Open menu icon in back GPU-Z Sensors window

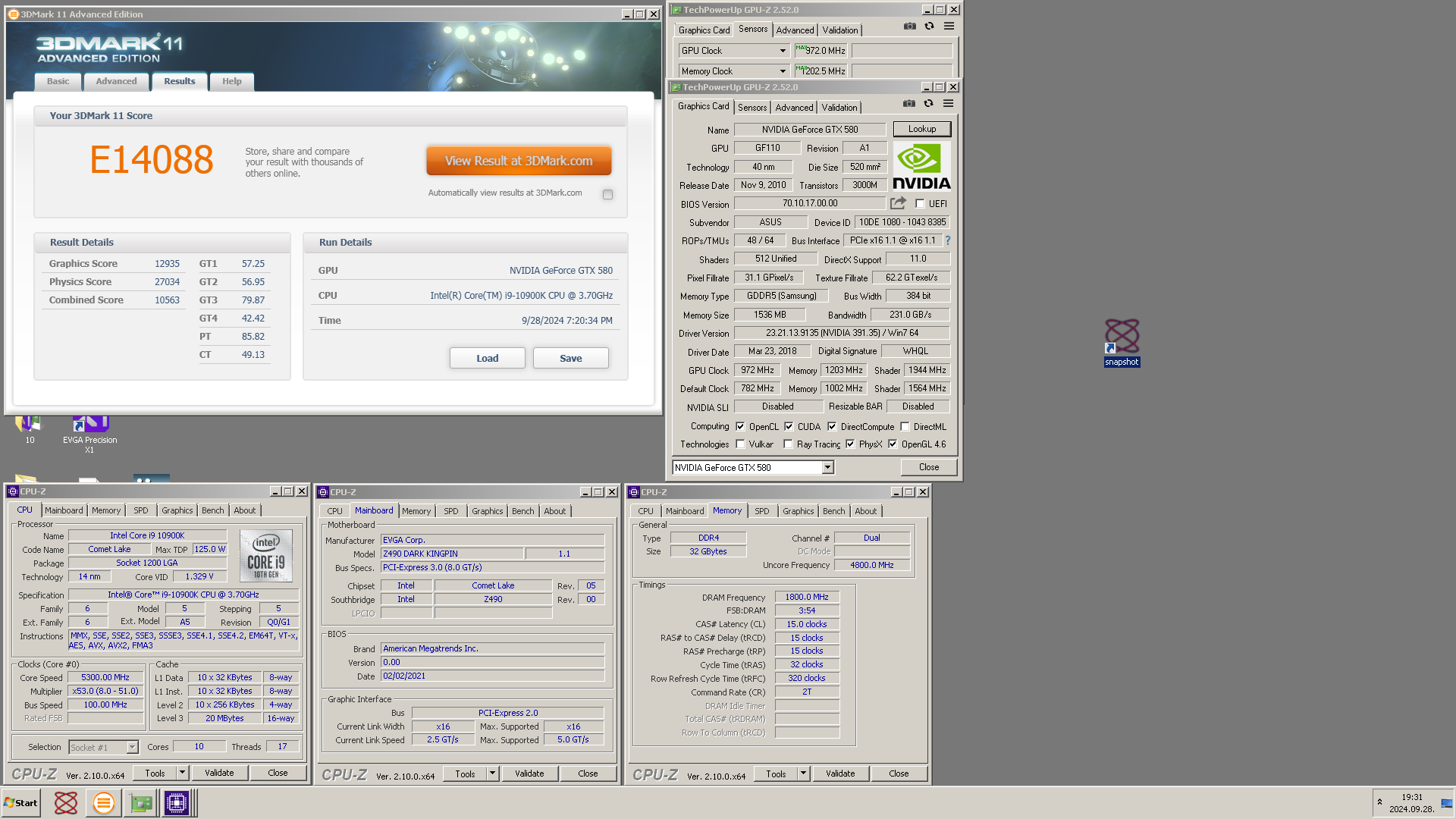(949, 27)
